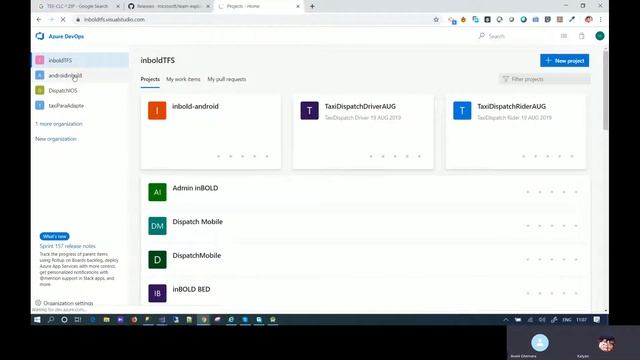This screenshot has height=360, width=640.
Task: Click the AI project avatar icon
Action: (157, 192)
